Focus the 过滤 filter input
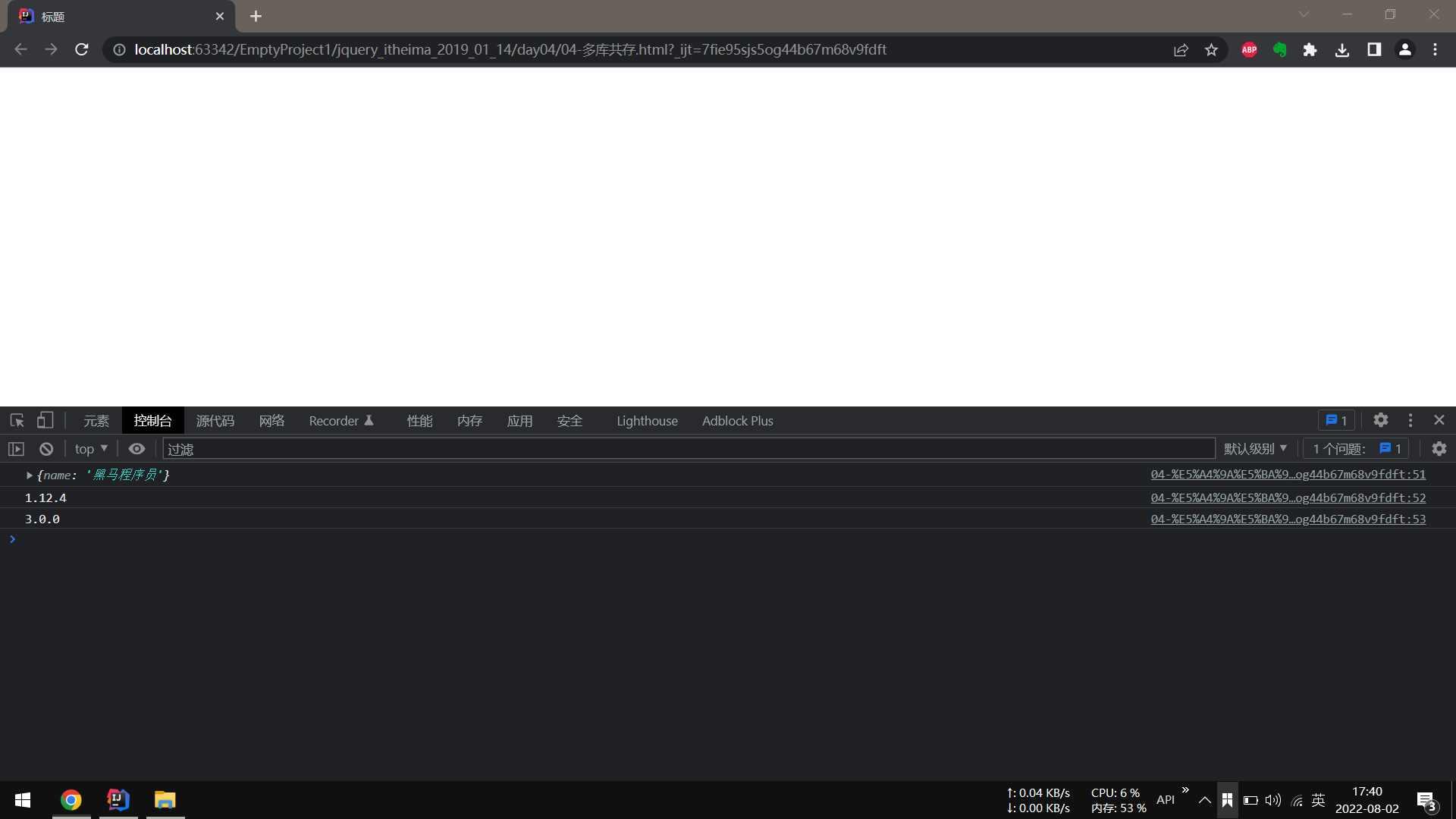Image resolution: width=1456 pixels, height=819 pixels. pyautogui.click(x=689, y=449)
